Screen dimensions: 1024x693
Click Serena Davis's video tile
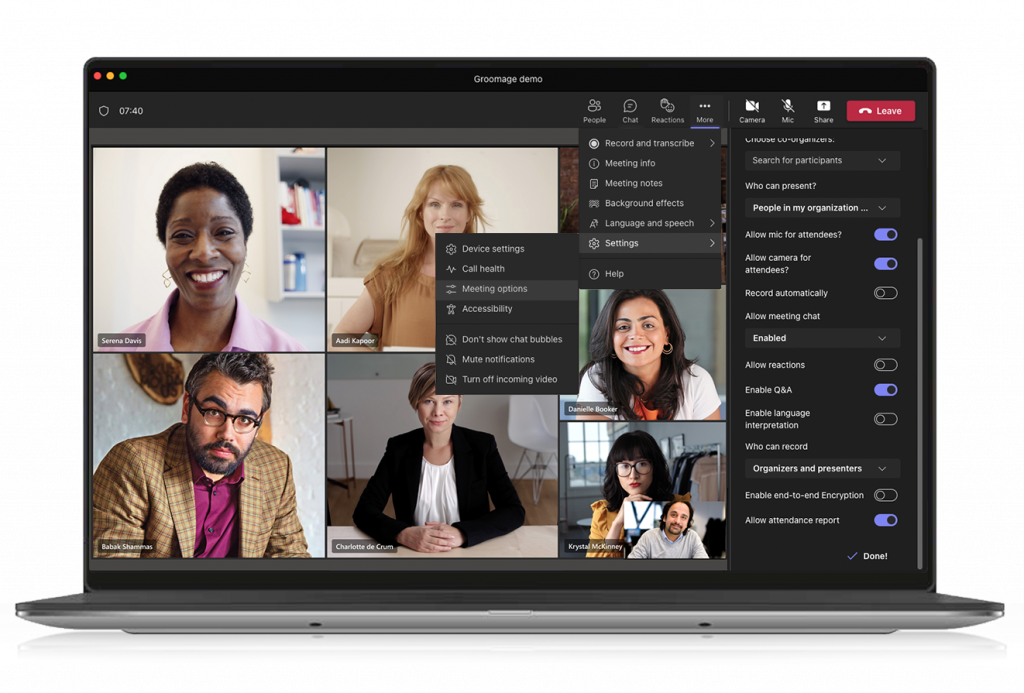[208, 249]
